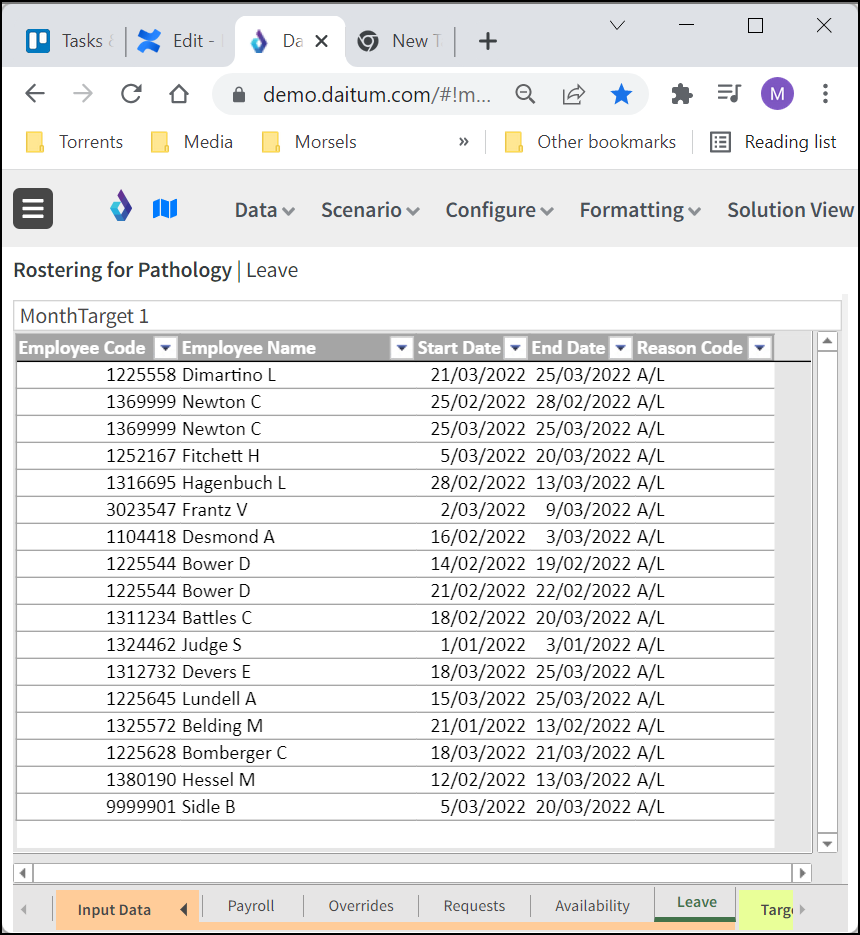This screenshot has width=860, height=935.
Task: Reload the page
Action: click(x=131, y=94)
